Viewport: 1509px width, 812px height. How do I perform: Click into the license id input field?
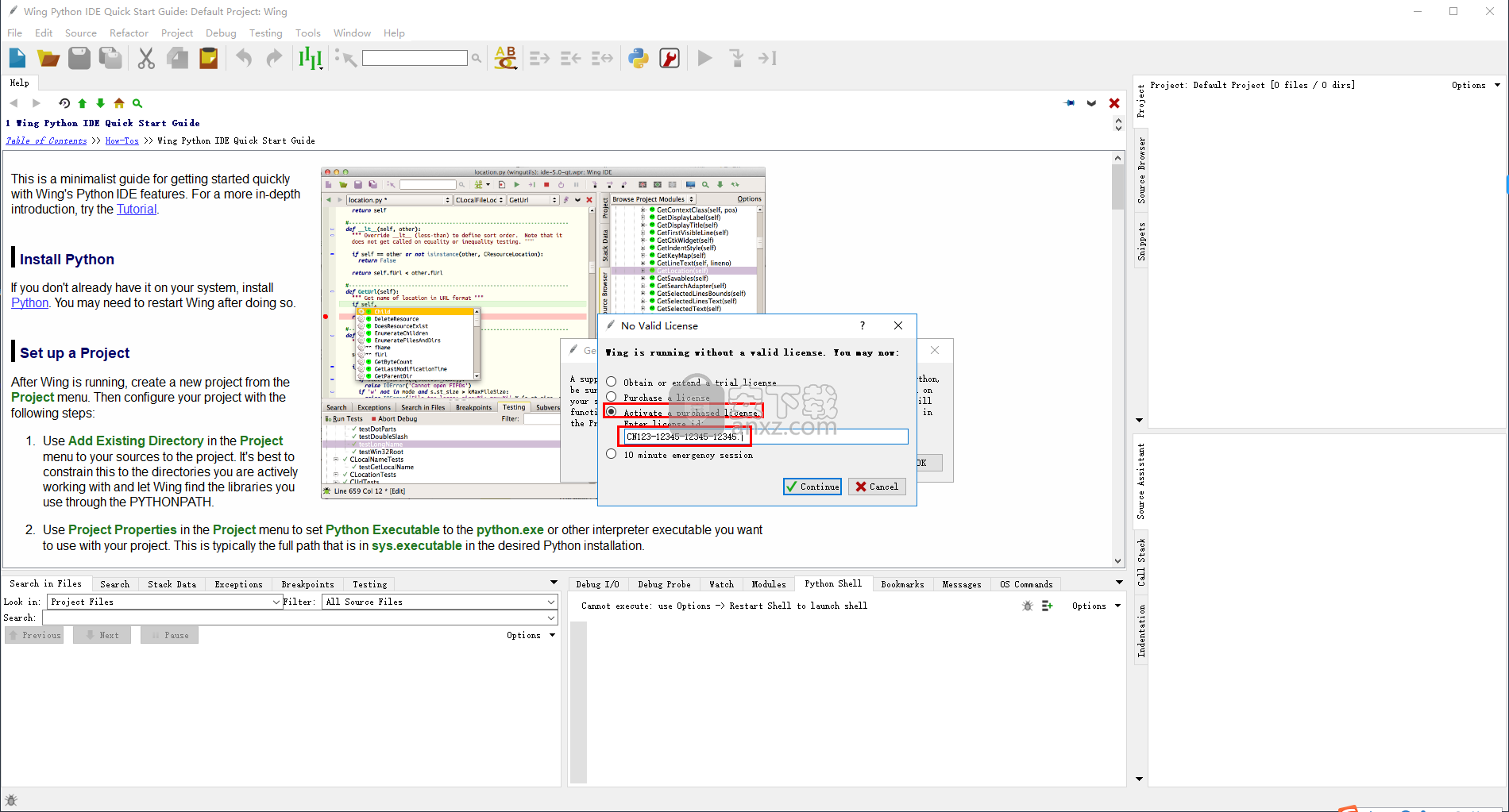[x=766, y=437]
